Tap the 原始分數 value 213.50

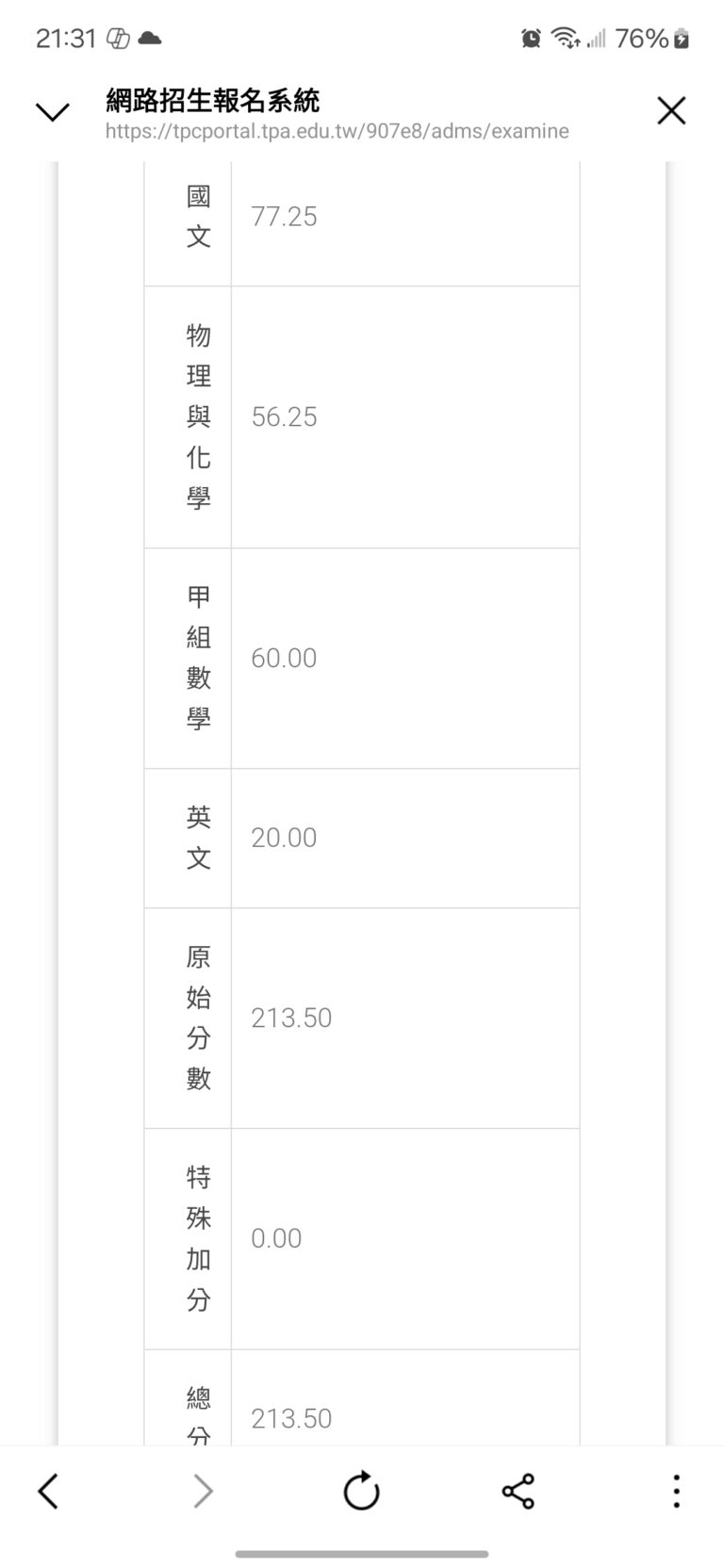(291, 1018)
